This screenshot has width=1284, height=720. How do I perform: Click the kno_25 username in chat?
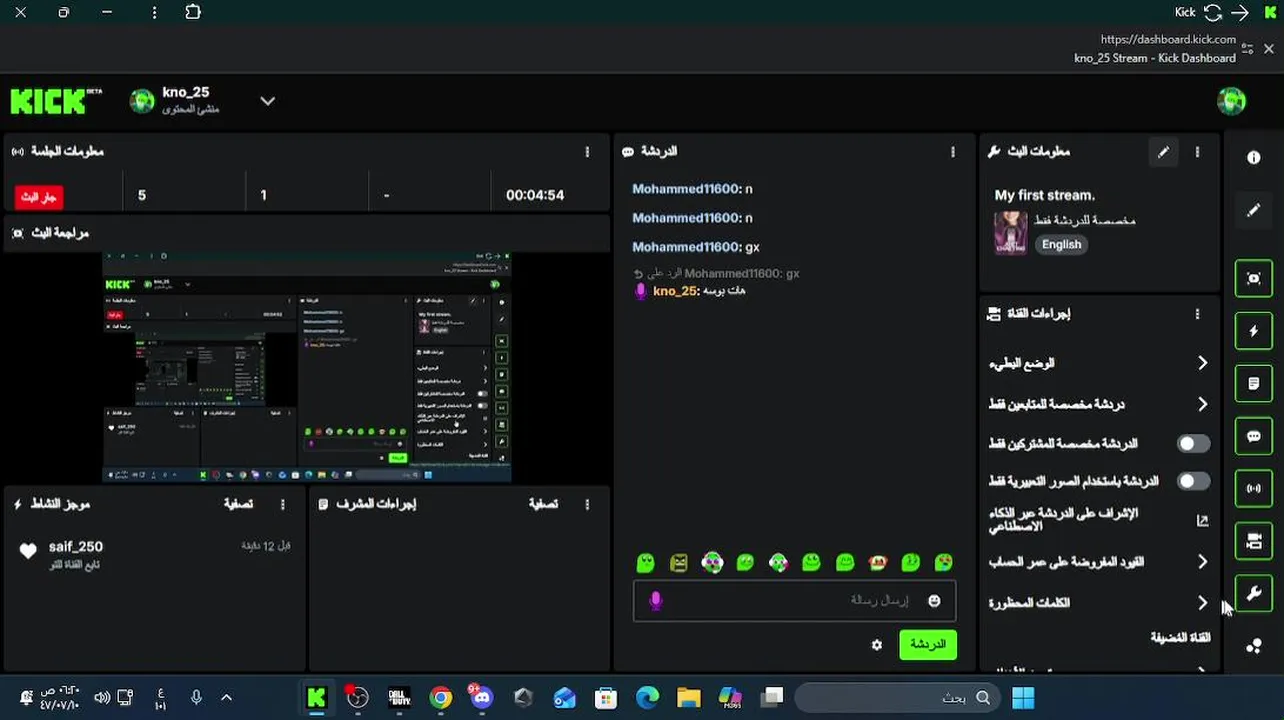(674, 291)
